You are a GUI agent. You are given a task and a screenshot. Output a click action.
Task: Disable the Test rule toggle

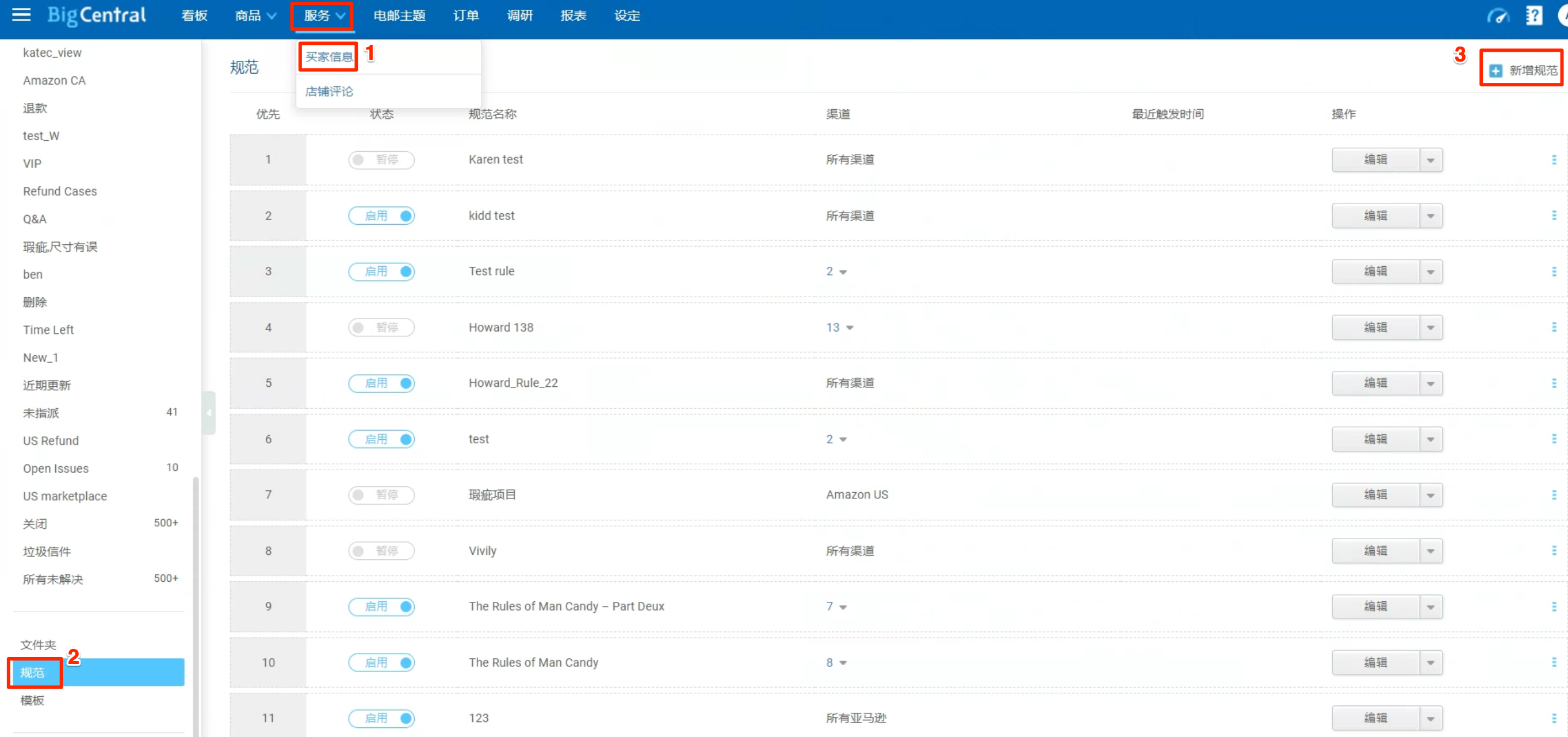click(381, 271)
